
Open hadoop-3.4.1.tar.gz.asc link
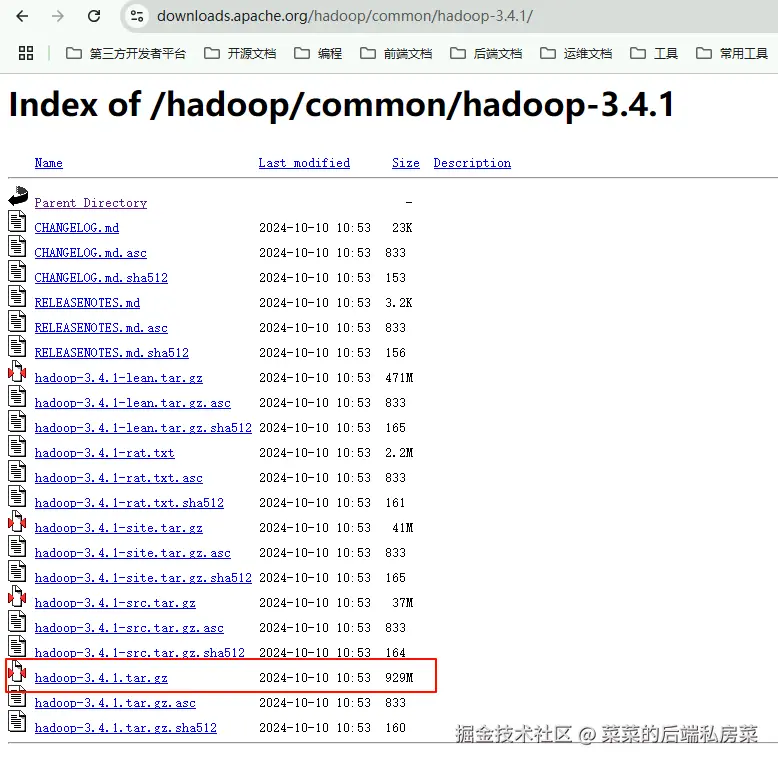click(115, 703)
